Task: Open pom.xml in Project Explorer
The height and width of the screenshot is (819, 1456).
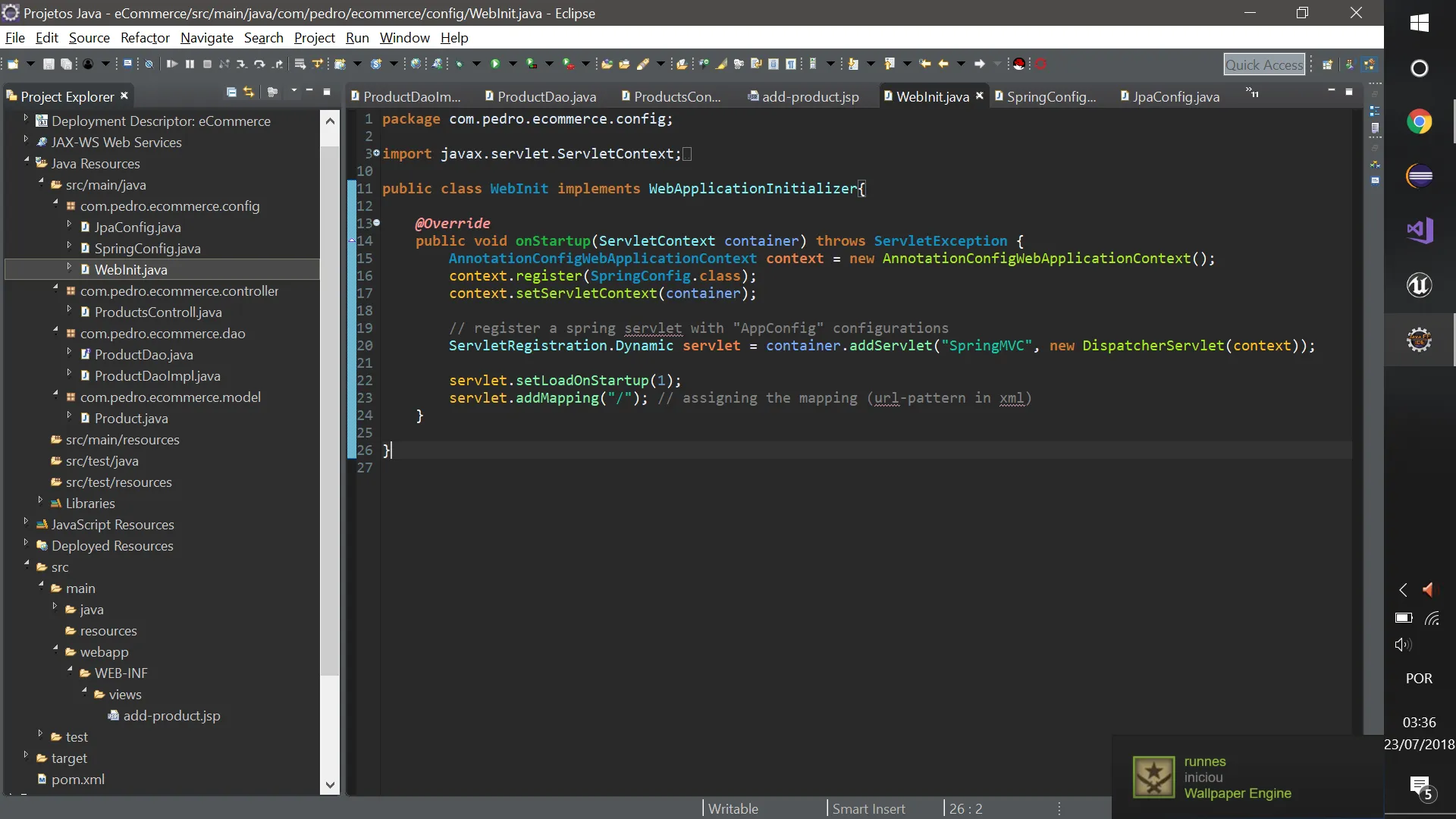Action: (77, 780)
